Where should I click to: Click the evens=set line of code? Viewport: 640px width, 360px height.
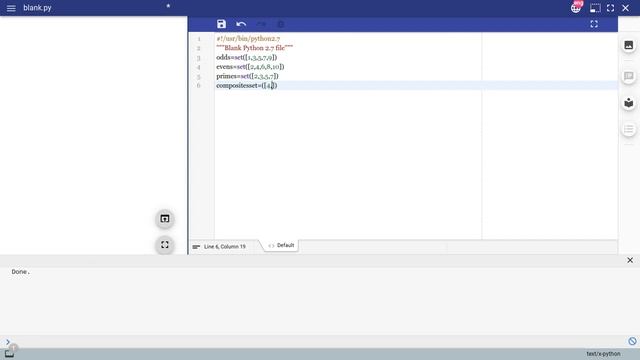pos(250,67)
